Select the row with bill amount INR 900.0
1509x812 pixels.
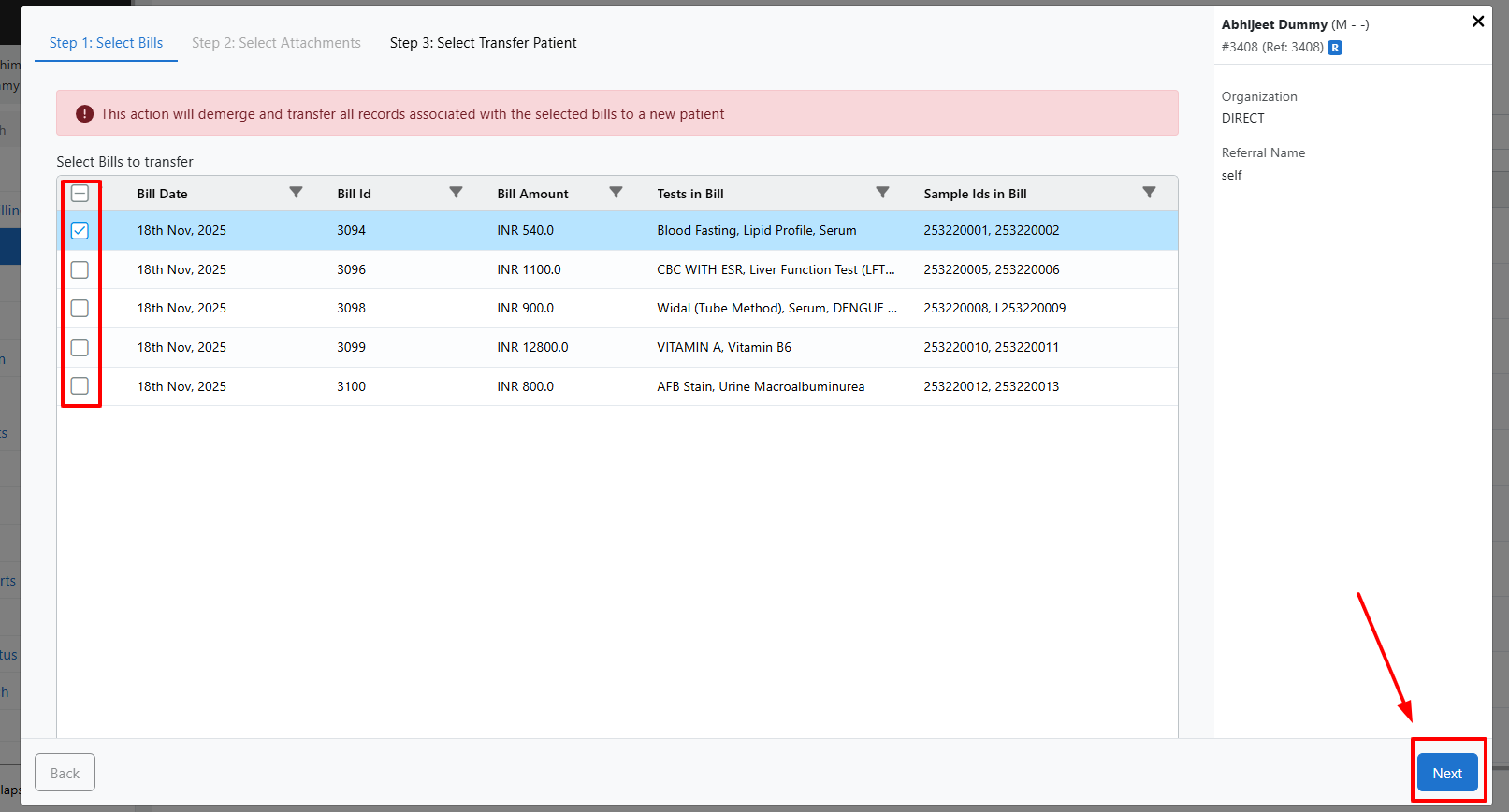pos(525,309)
